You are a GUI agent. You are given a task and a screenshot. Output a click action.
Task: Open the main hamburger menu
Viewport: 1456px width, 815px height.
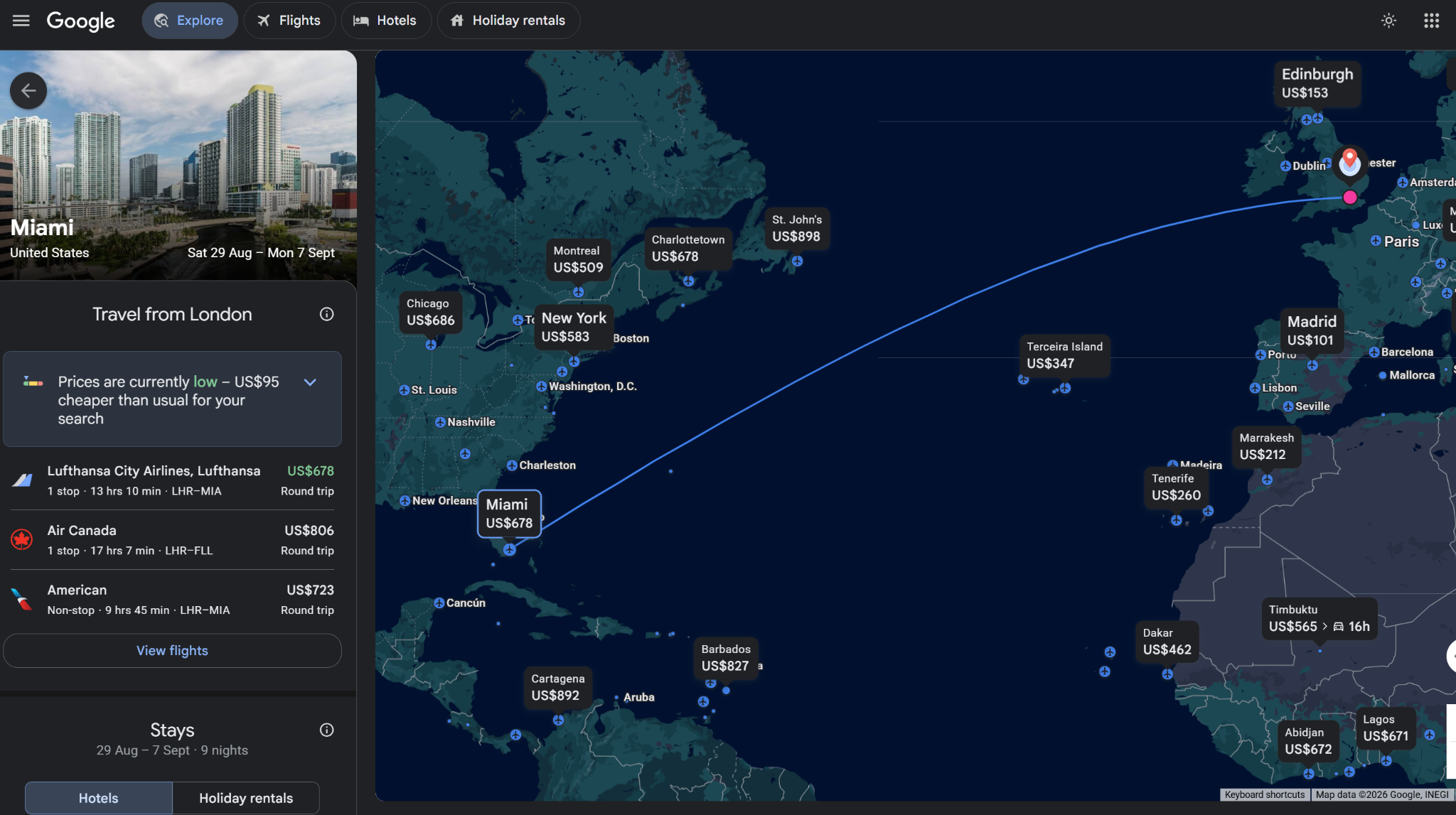click(21, 21)
